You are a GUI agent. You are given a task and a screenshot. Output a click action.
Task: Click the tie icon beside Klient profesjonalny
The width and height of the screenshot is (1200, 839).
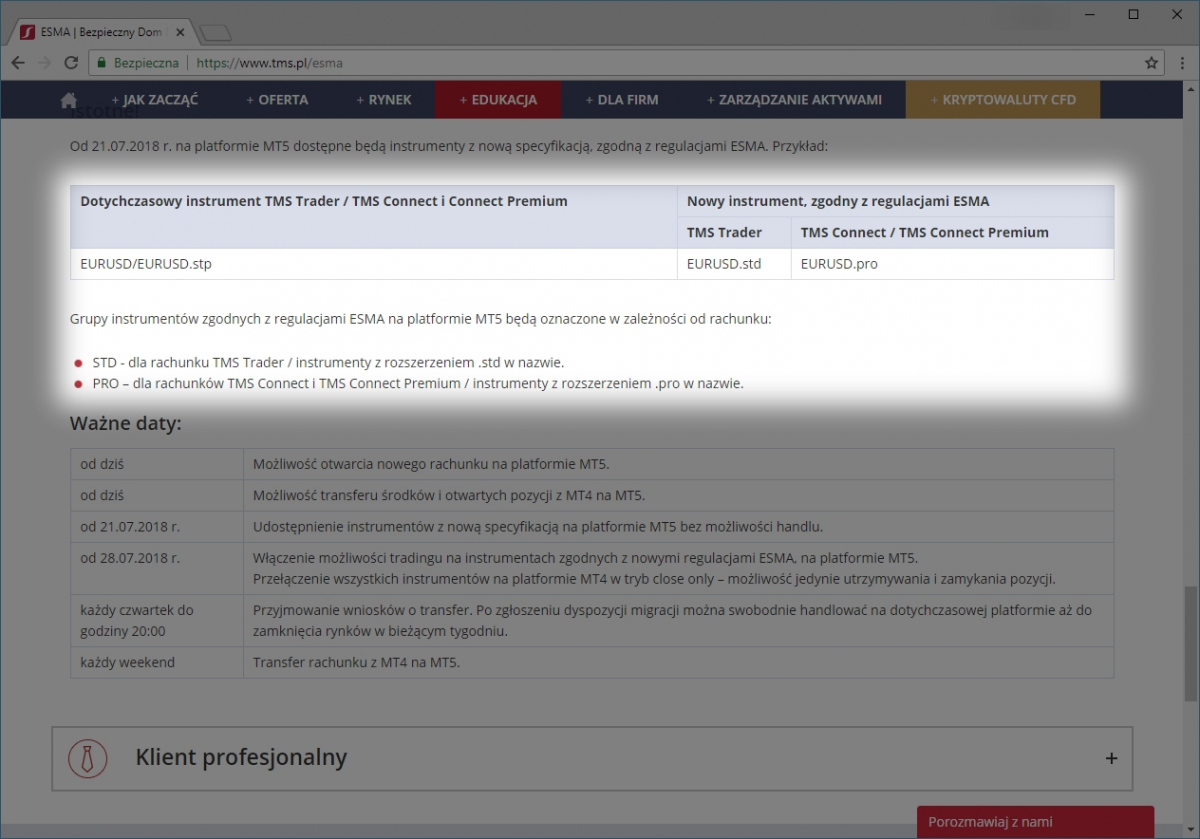click(88, 758)
